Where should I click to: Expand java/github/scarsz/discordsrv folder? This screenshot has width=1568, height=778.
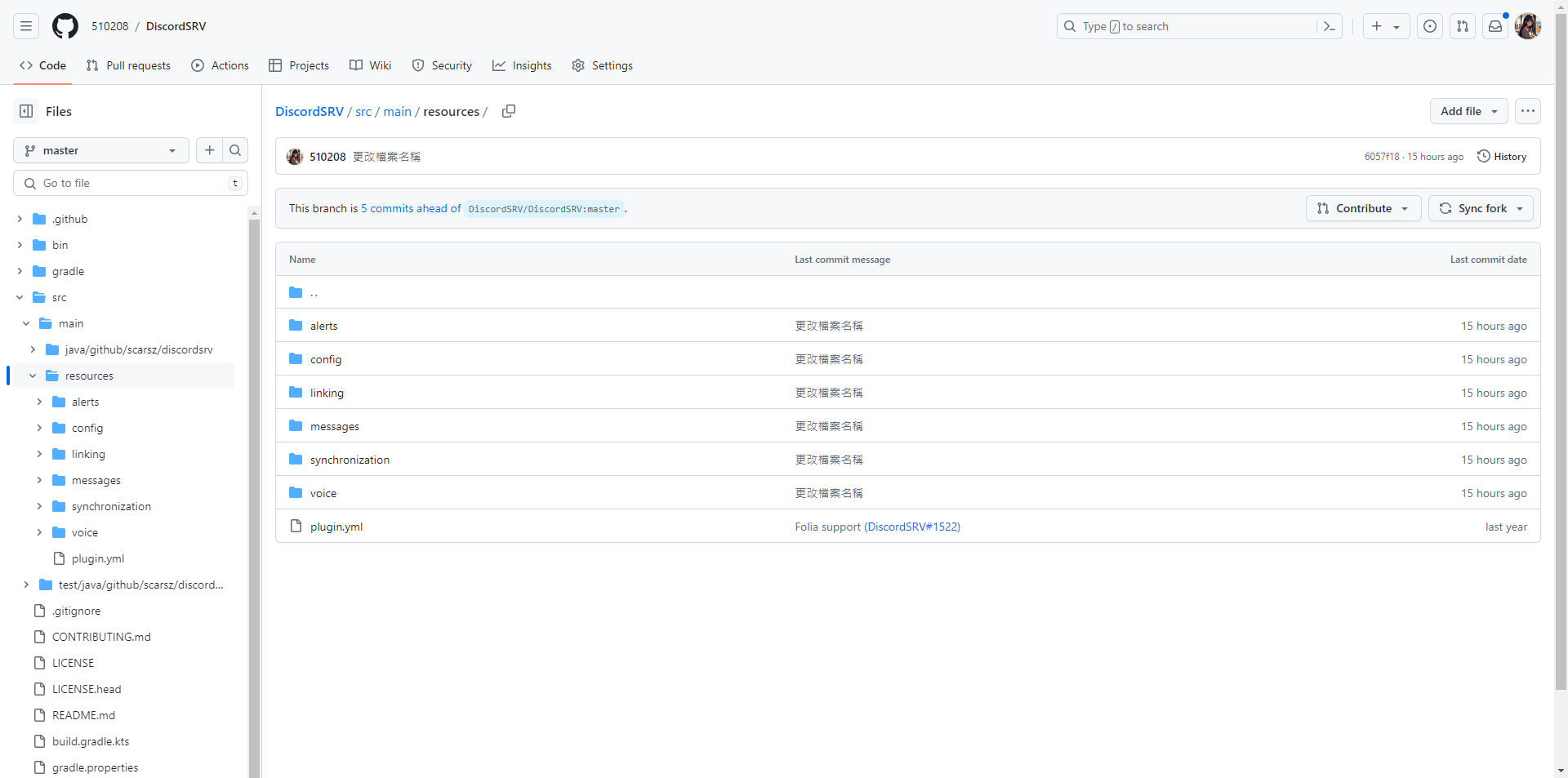click(x=33, y=349)
